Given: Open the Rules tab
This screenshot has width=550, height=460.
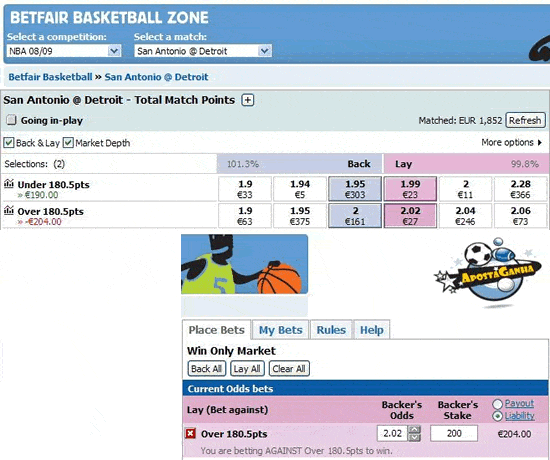Looking at the screenshot, I should point(331,330).
